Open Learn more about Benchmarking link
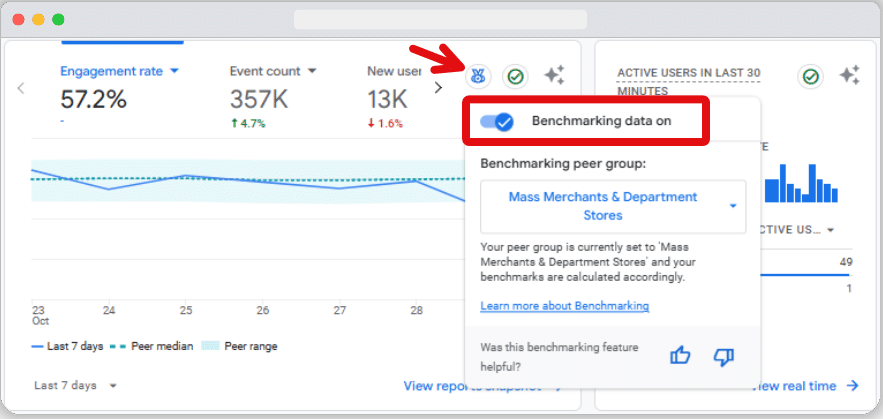 [x=565, y=306]
